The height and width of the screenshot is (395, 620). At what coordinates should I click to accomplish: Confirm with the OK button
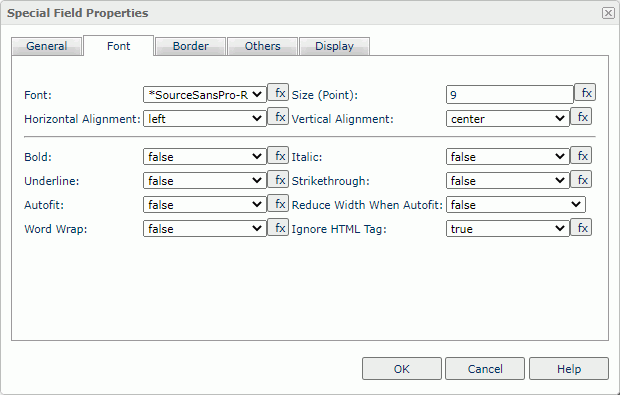pos(402,369)
